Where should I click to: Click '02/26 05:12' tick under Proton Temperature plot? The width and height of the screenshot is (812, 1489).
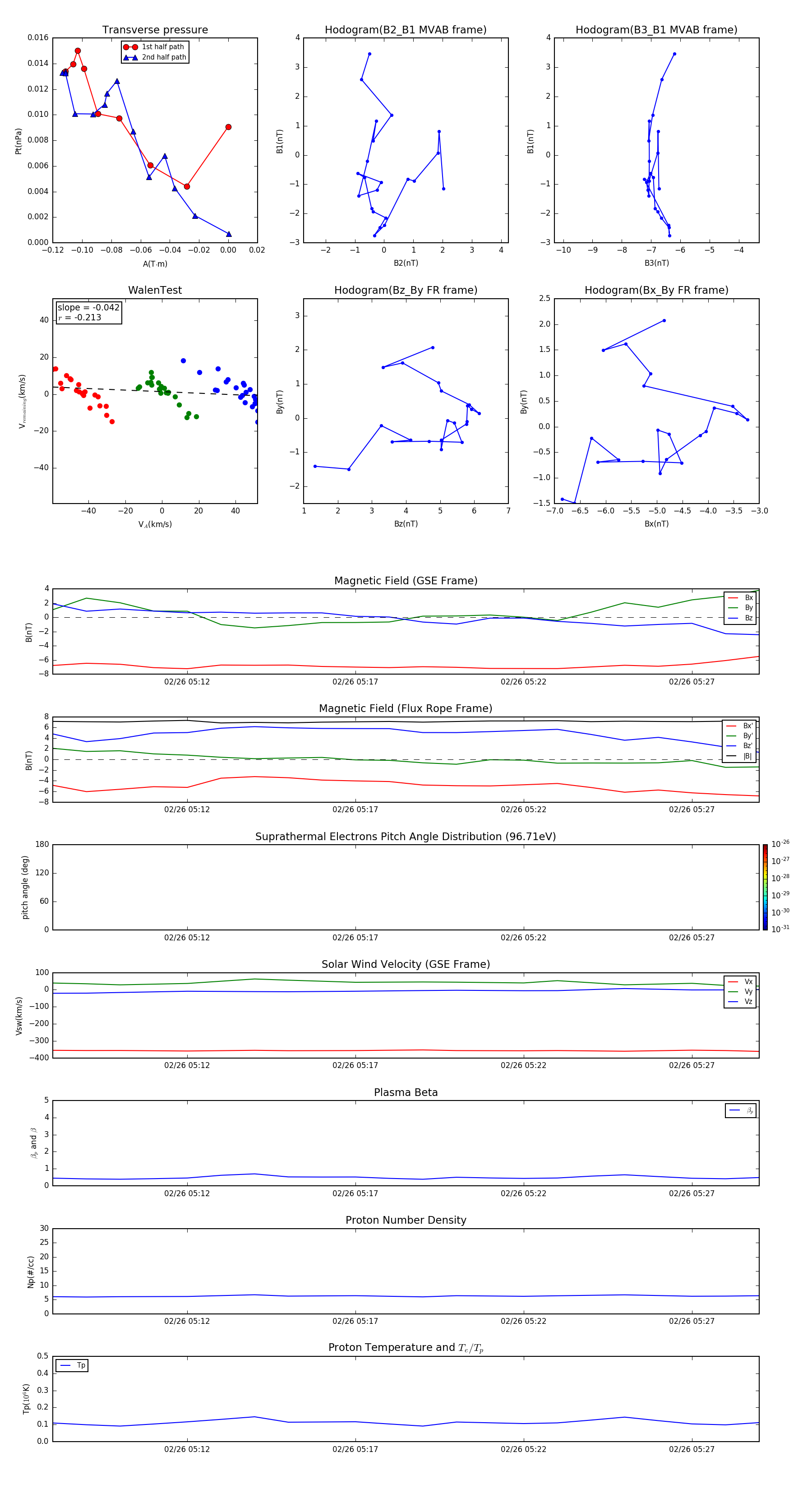tap(187, 1449)
